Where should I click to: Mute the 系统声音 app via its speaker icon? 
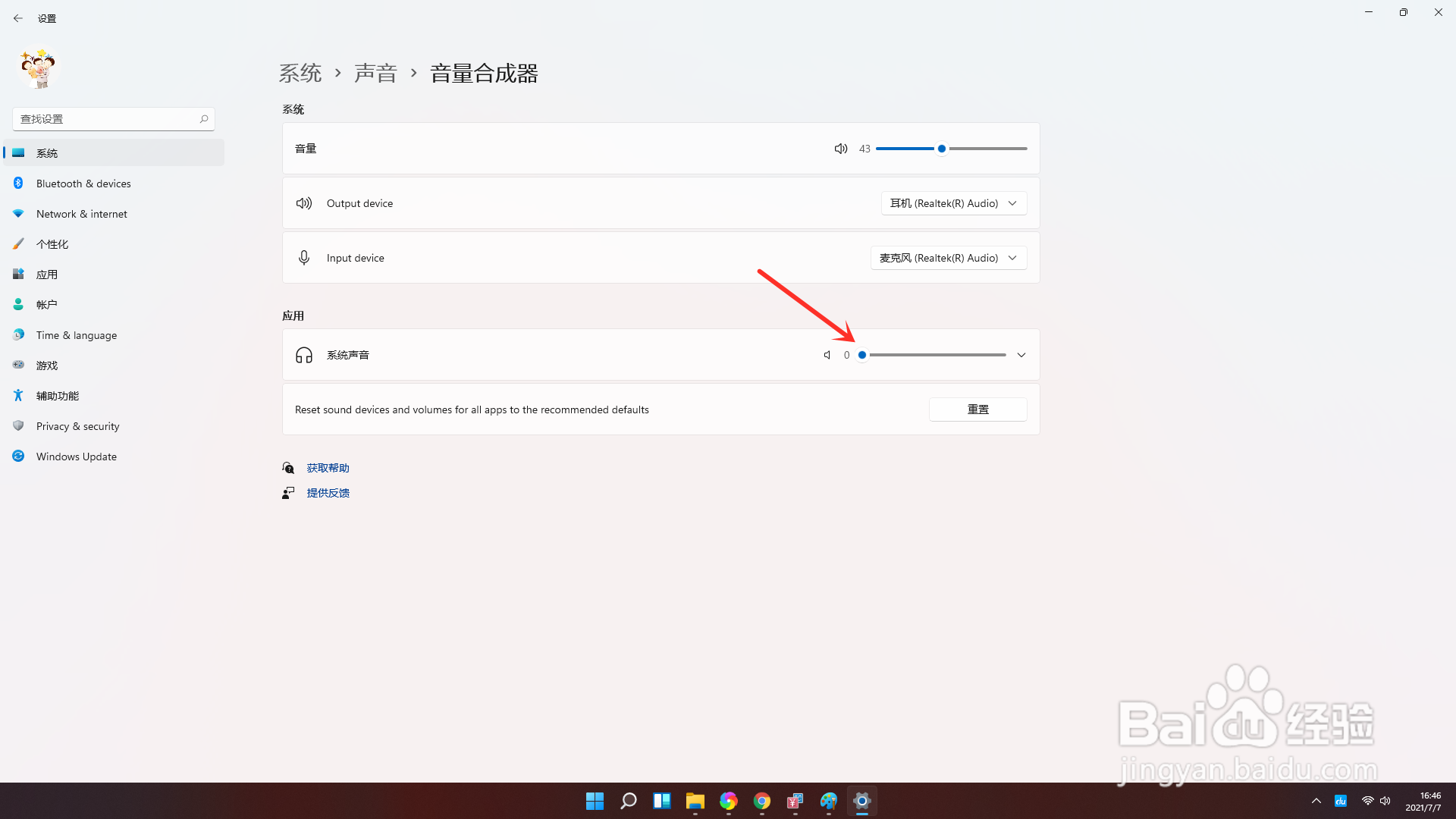coord(827,354)
